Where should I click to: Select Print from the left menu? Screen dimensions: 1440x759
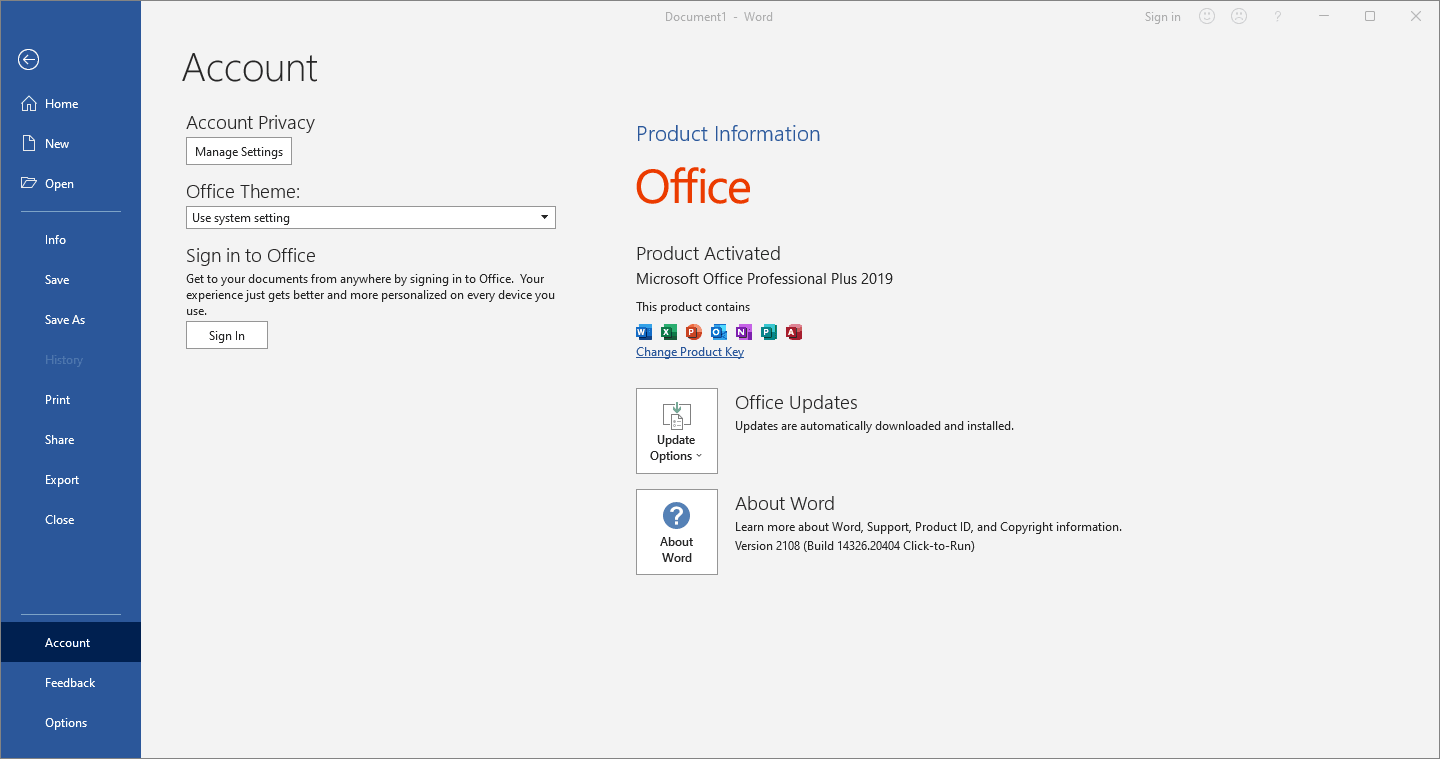coord(58,400)
